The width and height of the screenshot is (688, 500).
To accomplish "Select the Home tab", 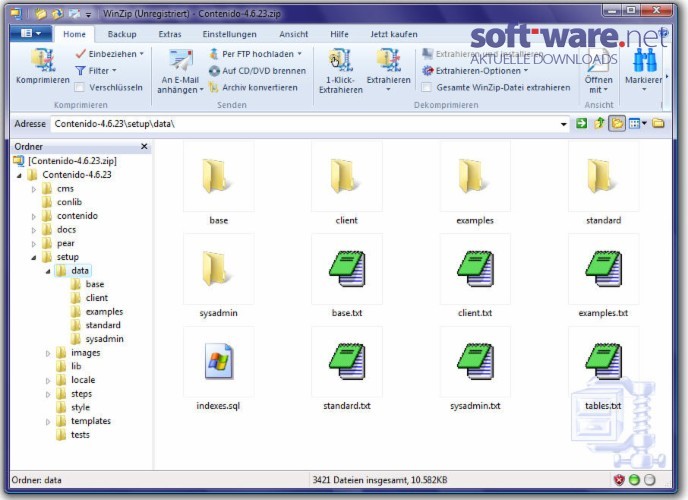I will click(74, 34).
